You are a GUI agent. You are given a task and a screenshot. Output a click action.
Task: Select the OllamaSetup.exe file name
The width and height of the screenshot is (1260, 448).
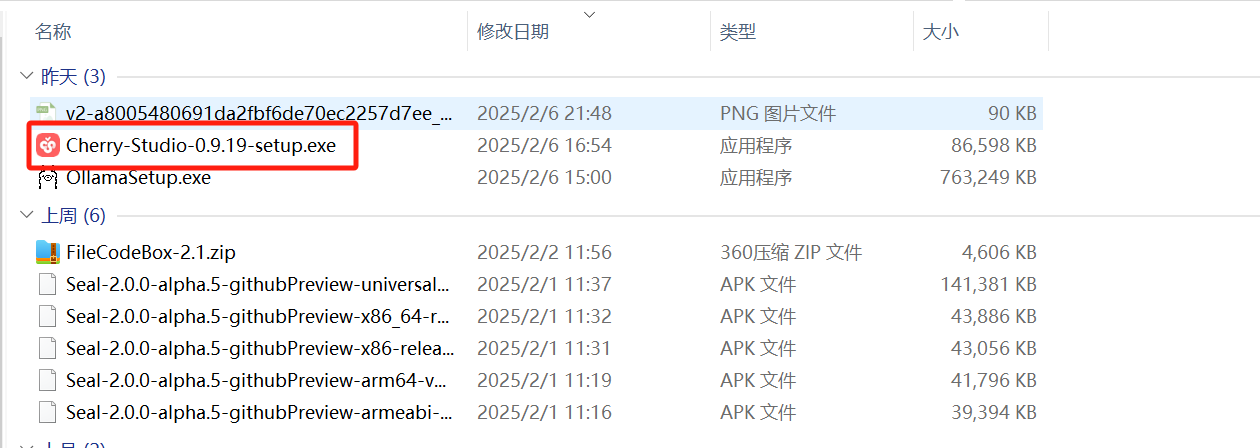[138, 179]
